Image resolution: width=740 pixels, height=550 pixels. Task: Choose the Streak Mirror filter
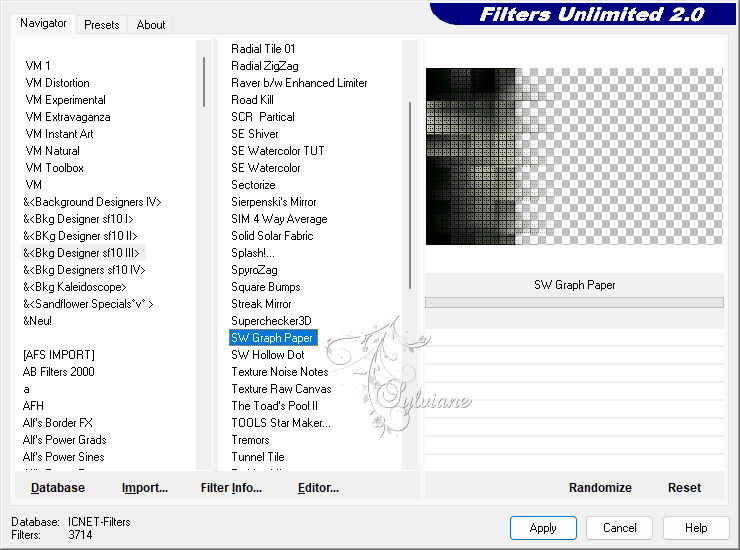tap(261, 304)
